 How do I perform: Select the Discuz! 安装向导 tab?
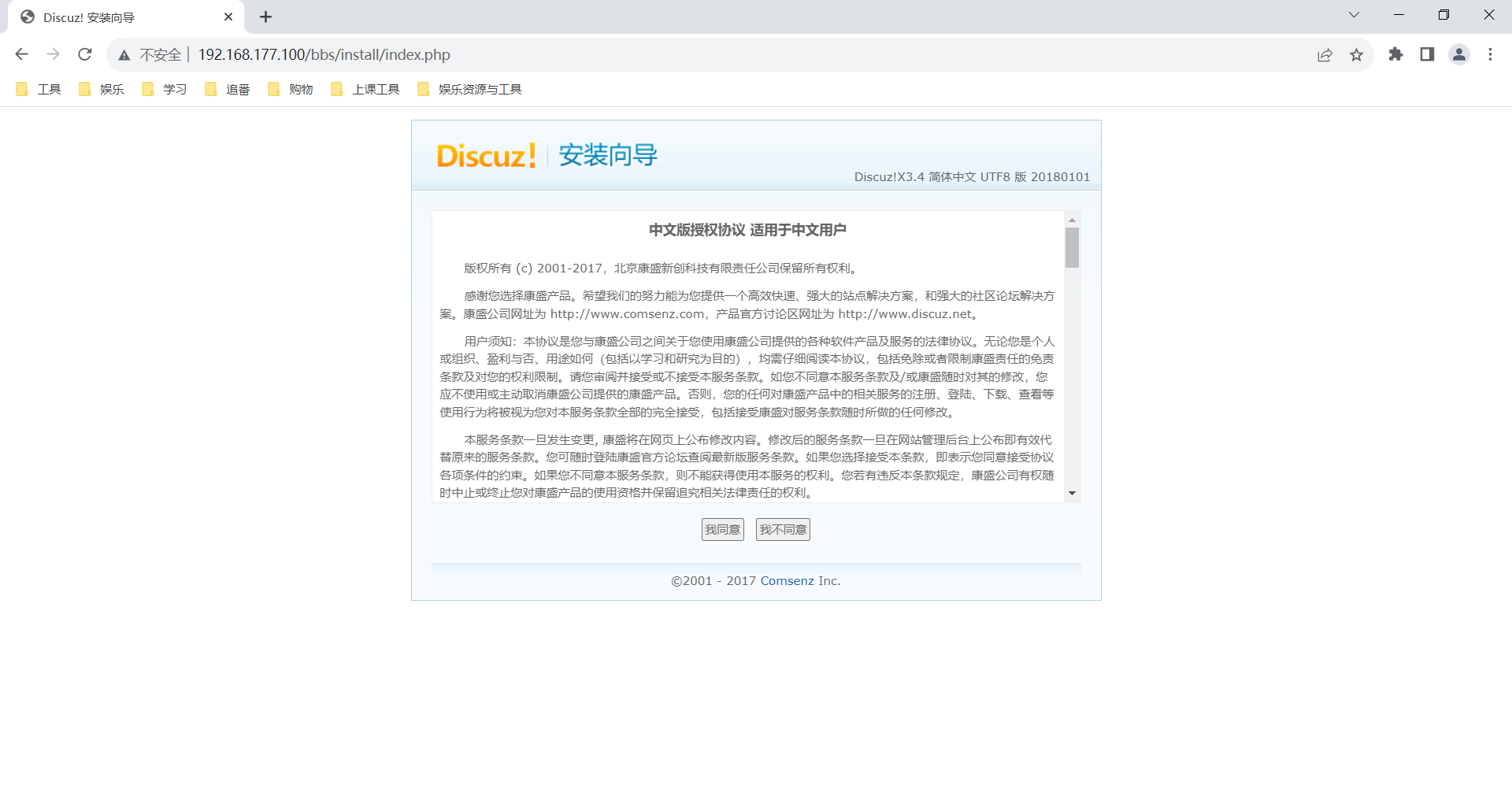click(x=126, y=17)
